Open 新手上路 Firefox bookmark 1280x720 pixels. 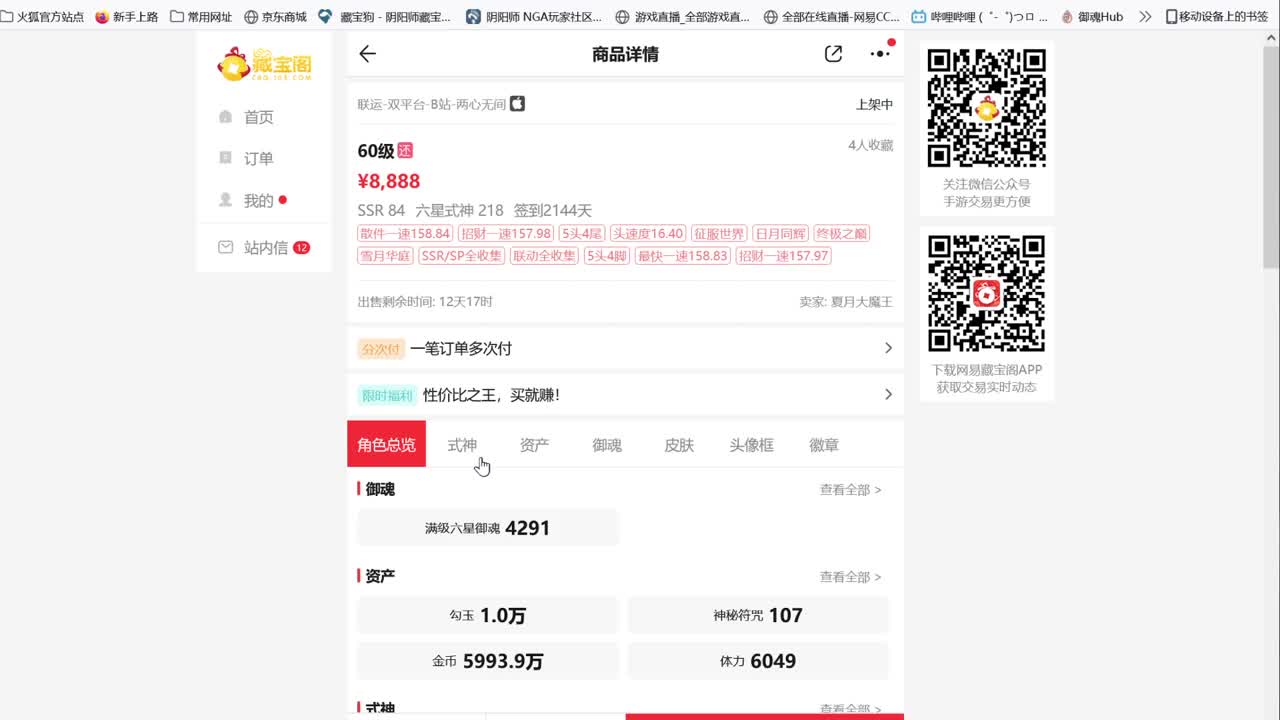127,16
